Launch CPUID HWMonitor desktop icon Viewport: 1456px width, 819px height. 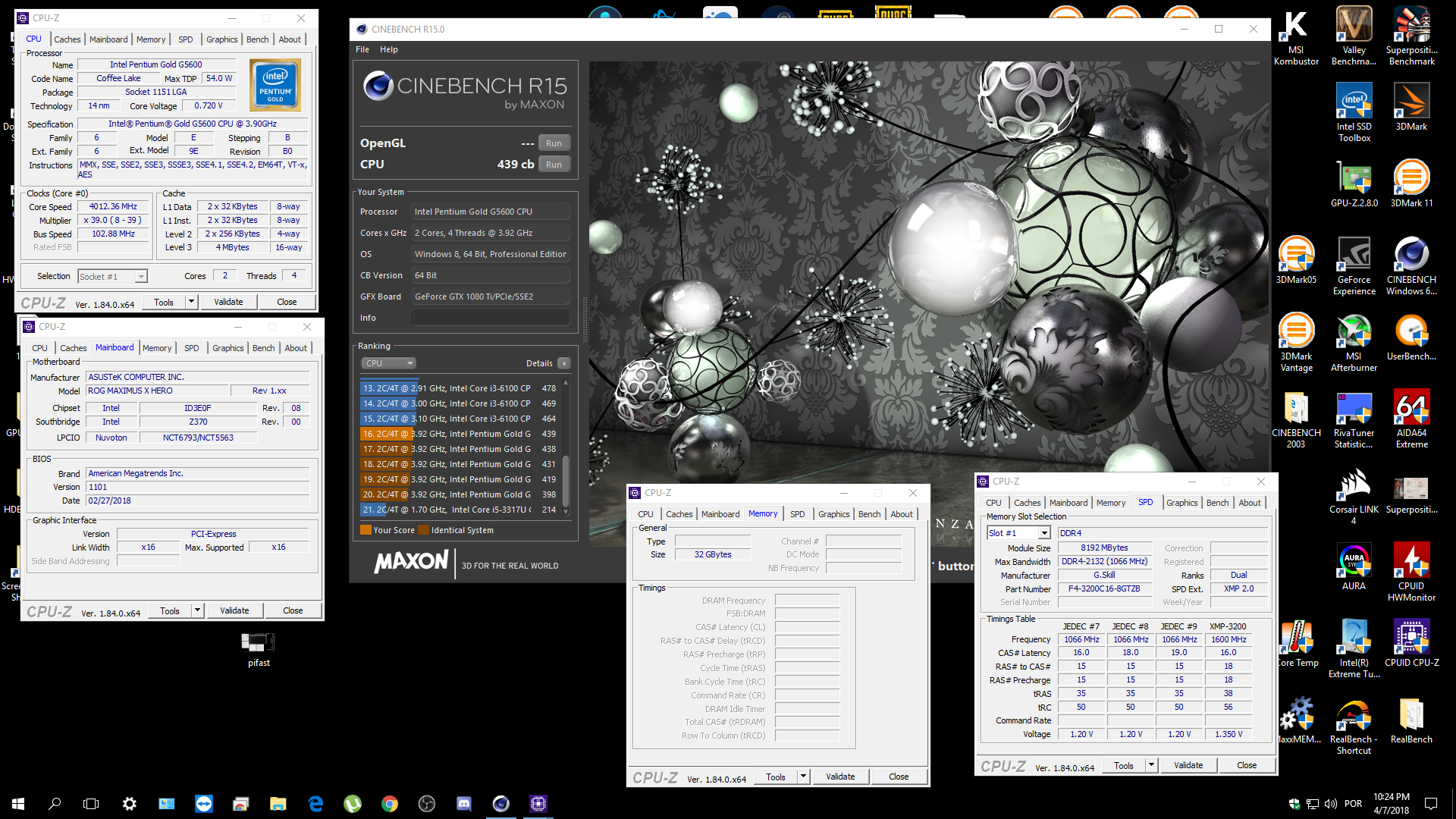[x=1411, y=572]
